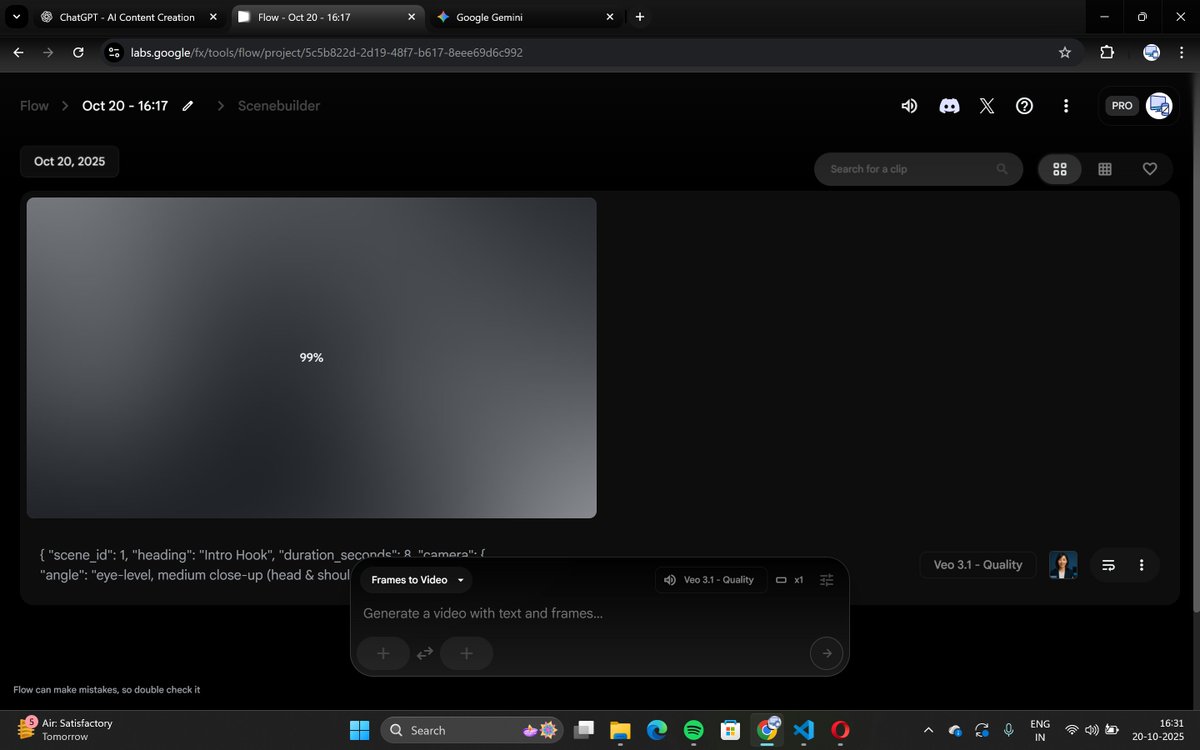
Task: Open the three-dot menu in top bar
Action: 1066,105
